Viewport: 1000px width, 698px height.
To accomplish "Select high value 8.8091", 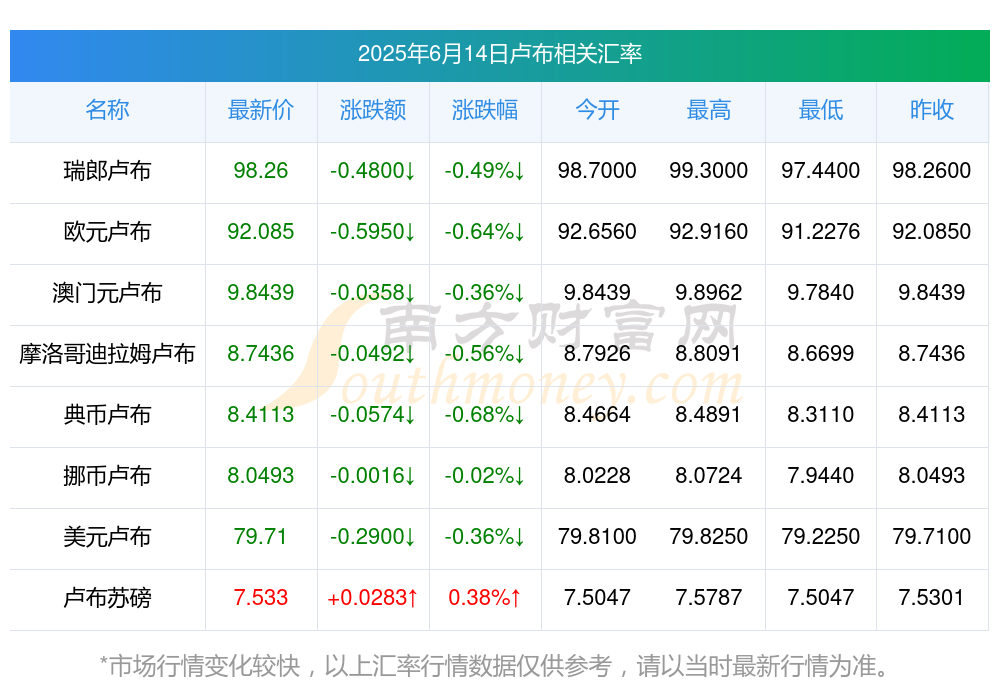I will click(709, 353).
